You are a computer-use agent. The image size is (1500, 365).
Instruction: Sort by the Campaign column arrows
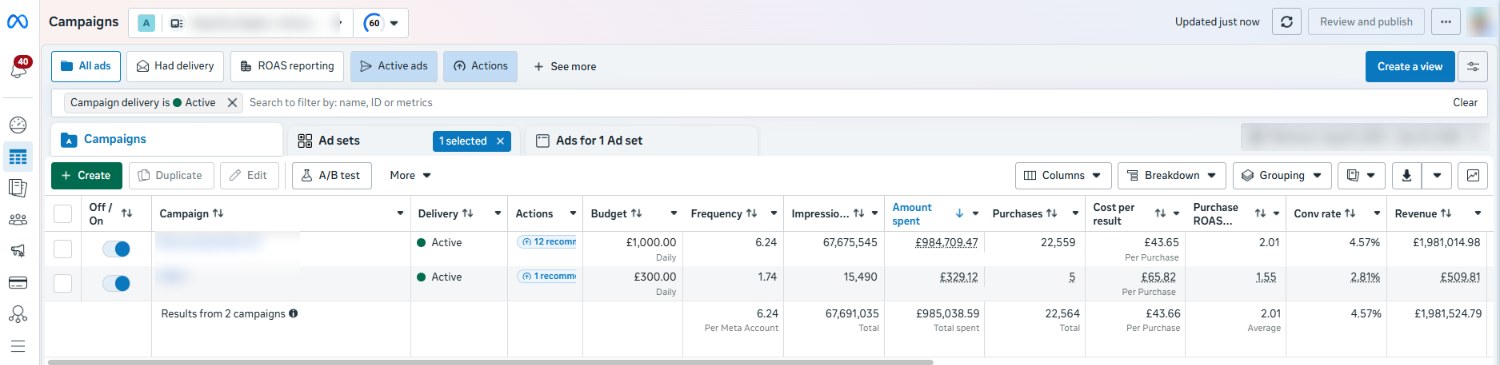(x=218, y=214)
